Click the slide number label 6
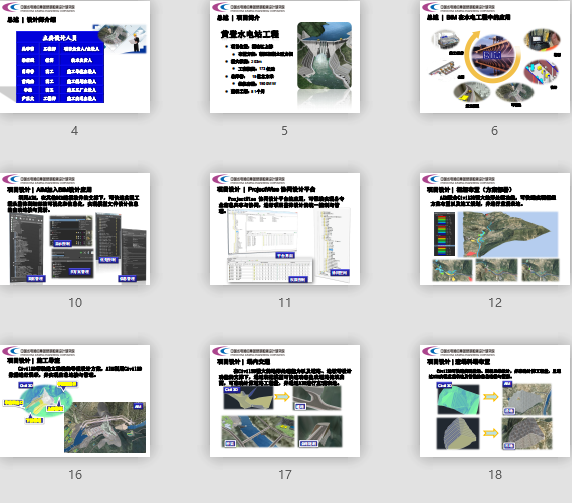Viewport: 572px width, 503px height. click(494, 131)
